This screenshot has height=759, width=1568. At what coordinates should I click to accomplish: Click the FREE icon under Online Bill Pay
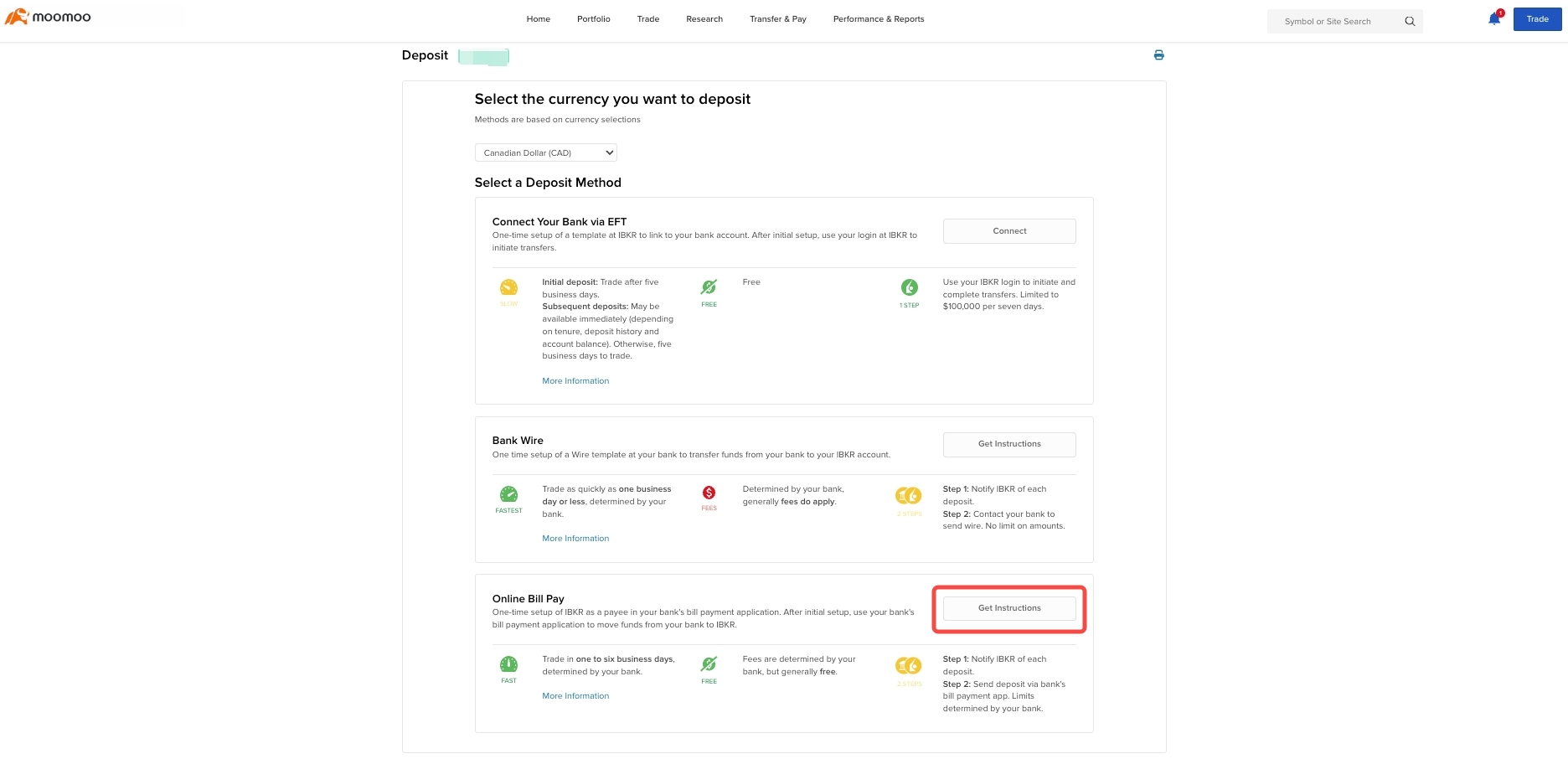709,664
